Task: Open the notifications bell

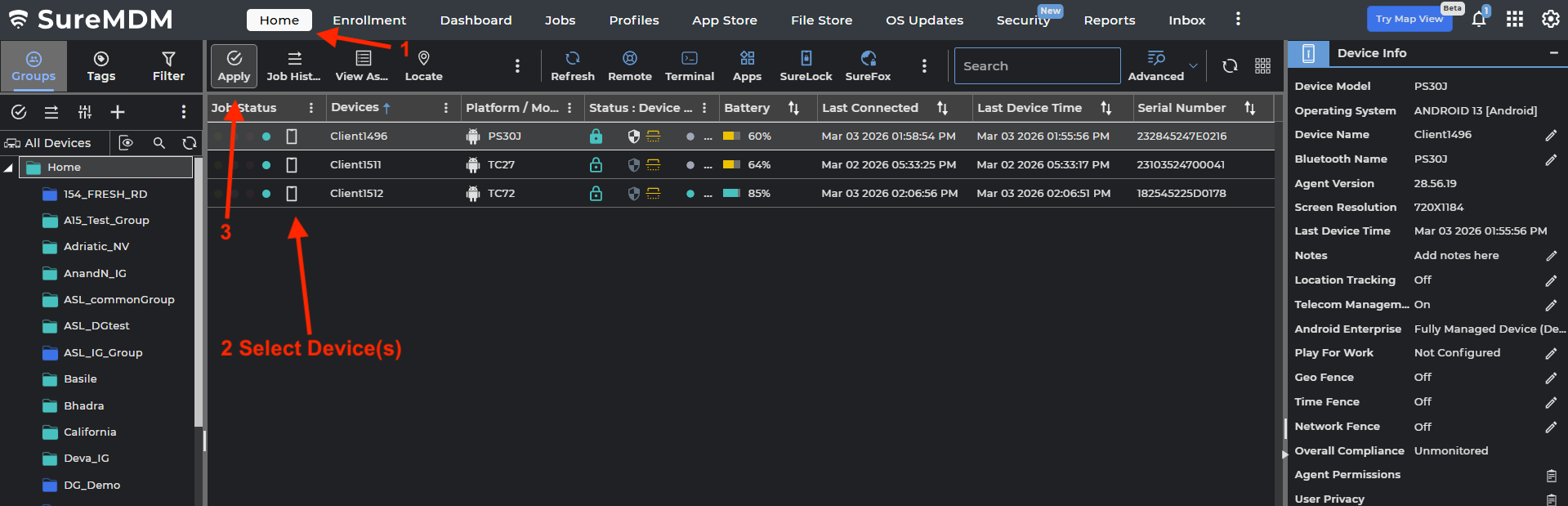Action: tap(1479, 20)
